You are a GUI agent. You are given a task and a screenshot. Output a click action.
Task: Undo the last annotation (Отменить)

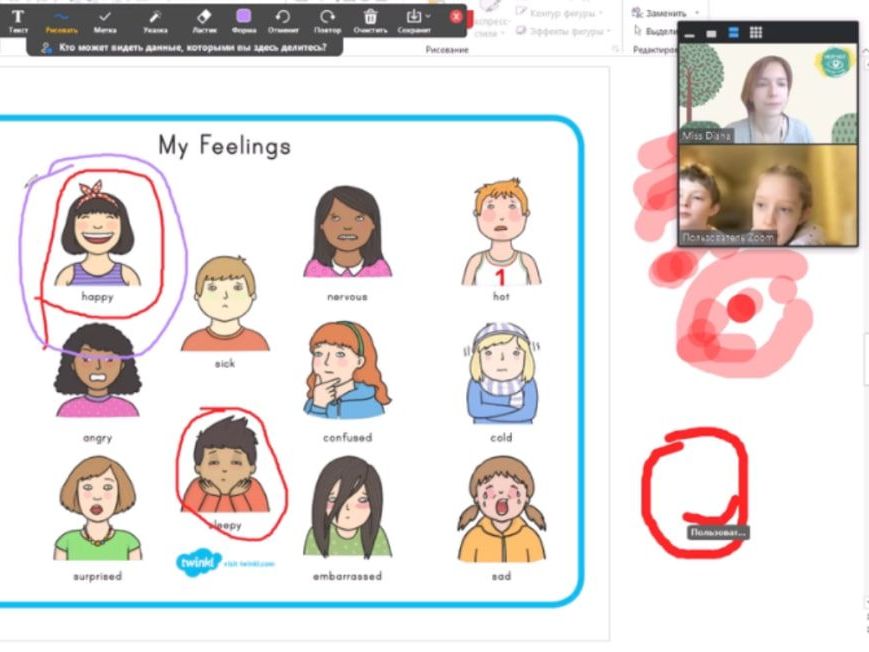pyautogui.click(x=283, y=21)
